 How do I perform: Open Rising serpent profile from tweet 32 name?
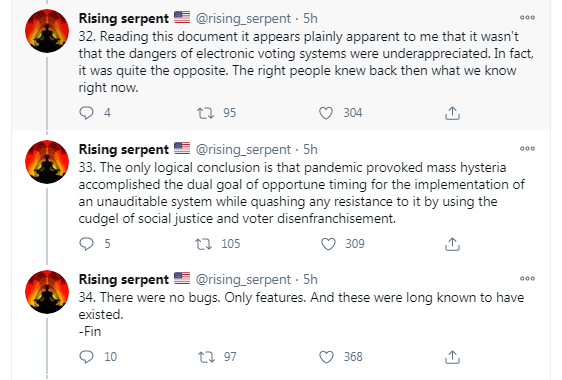click(x=124, y=18)
